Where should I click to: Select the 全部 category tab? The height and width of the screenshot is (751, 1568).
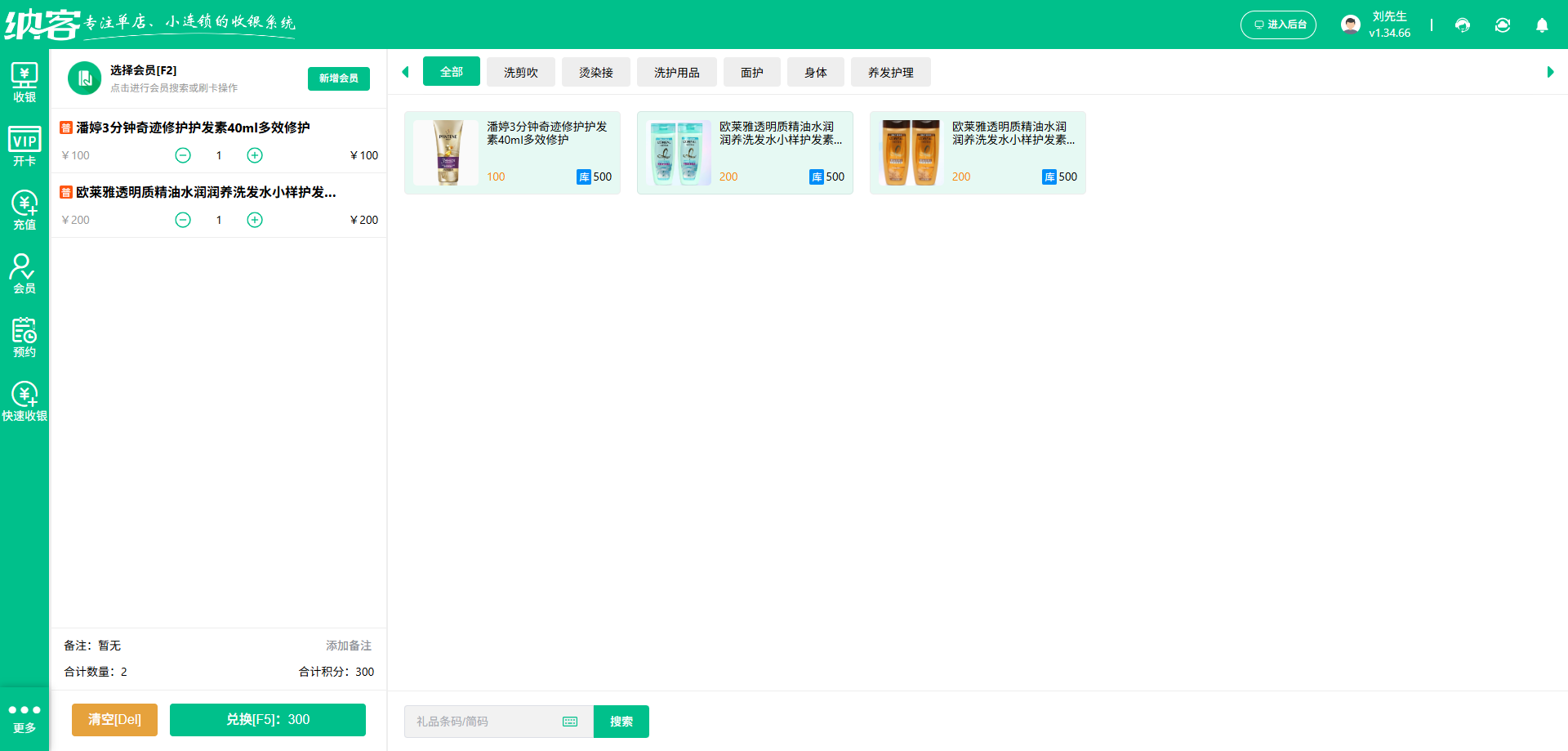(452, 72)
